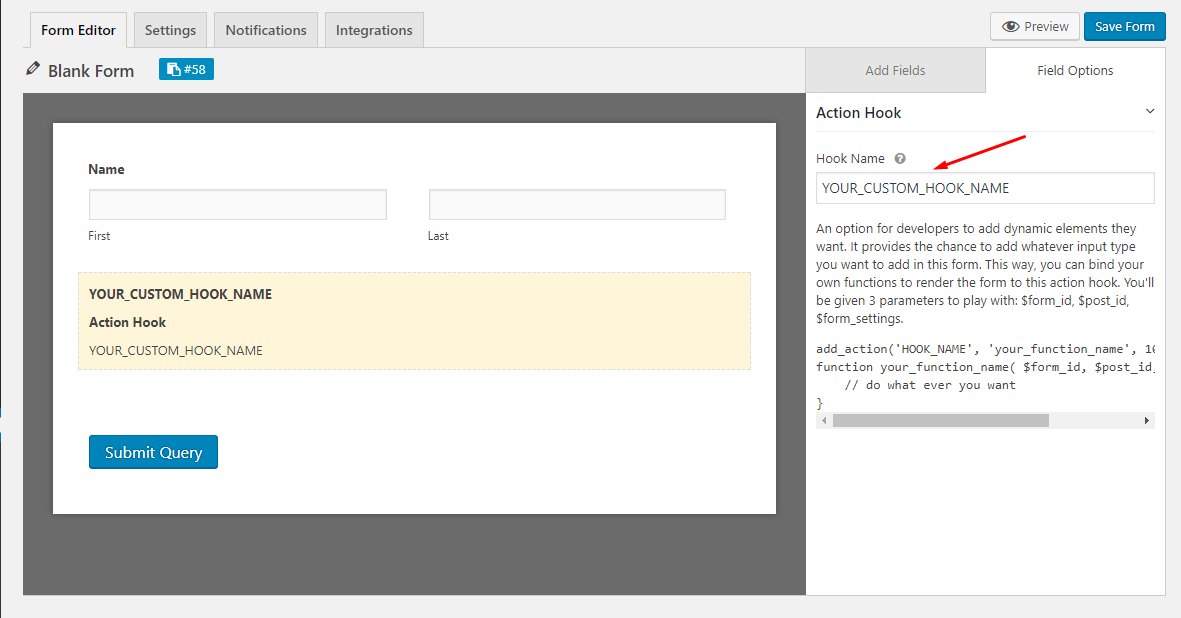The width and height of the screenshot is (1181, 618).
Task: Click the pencil icon beside Blank Form
Action: 33,70
